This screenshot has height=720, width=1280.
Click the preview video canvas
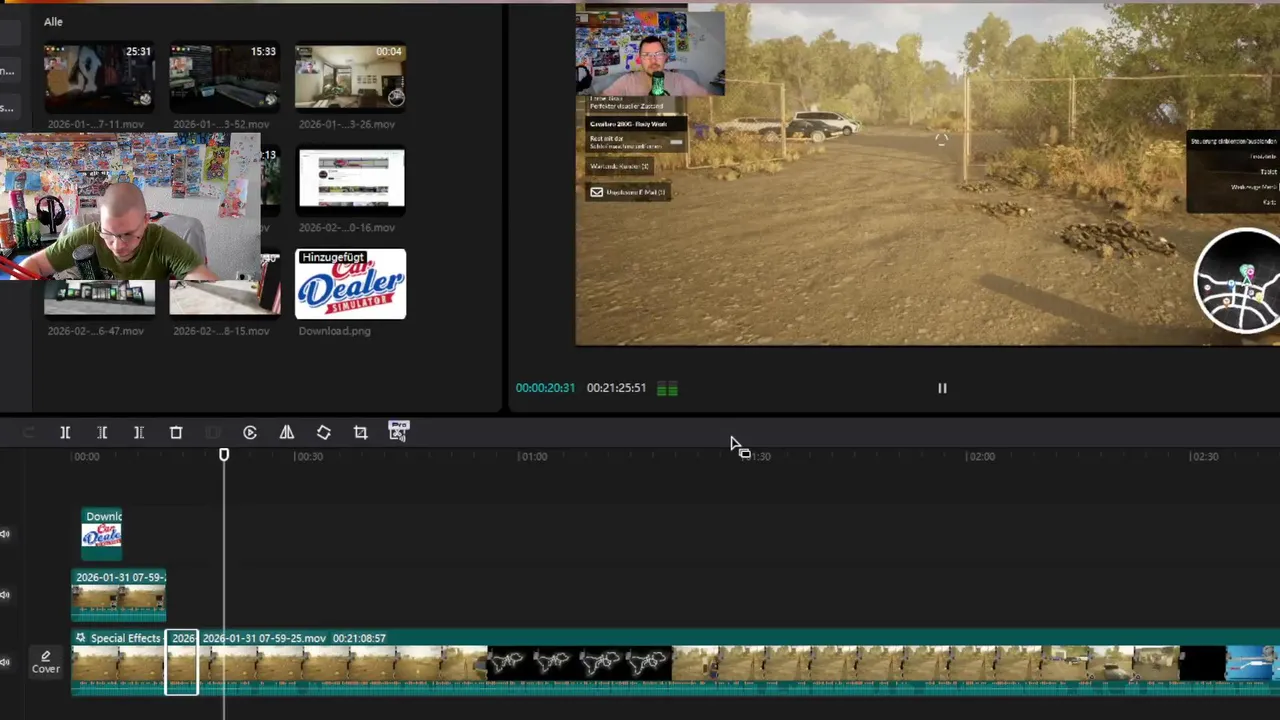click(927, 175)
